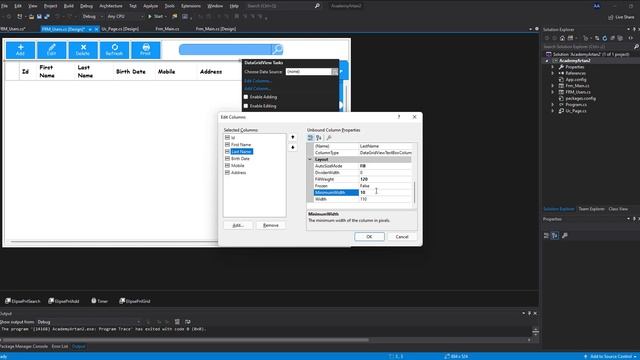Screen dimensions: 640x360
Task: Clear all output icon in Output panel
Action: 177,322
